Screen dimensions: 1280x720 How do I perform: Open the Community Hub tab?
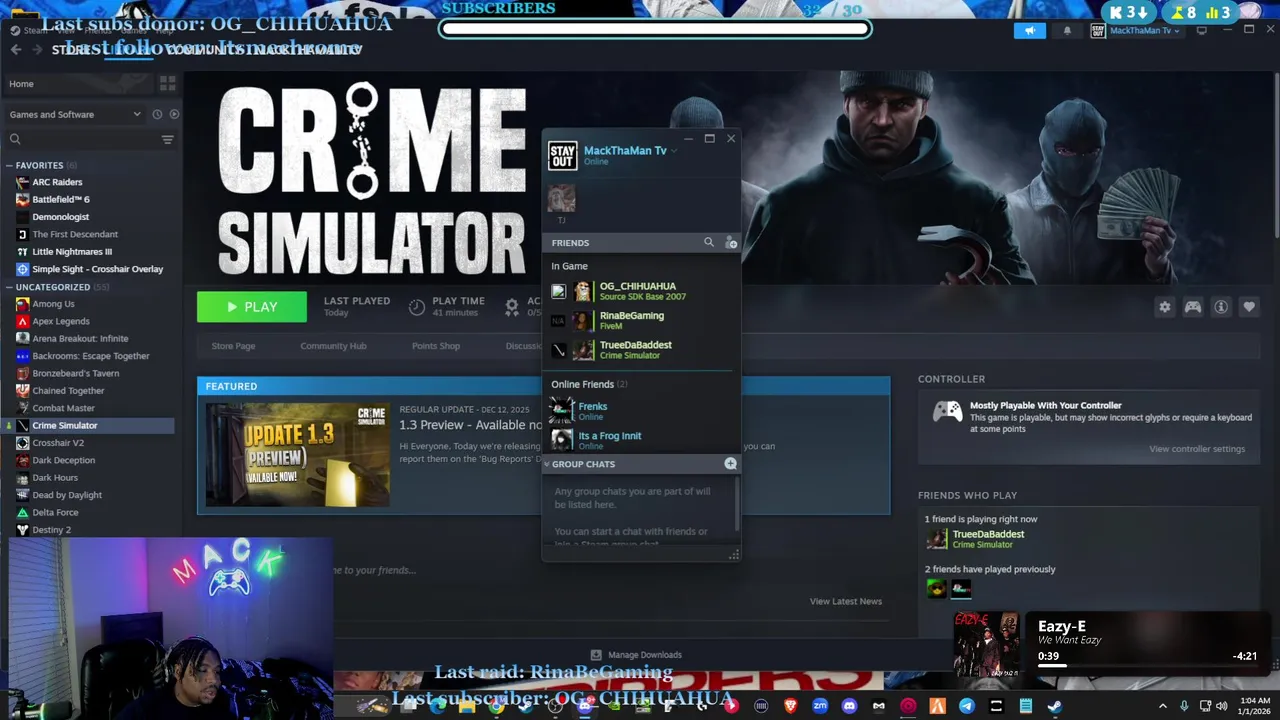[333, 346]
